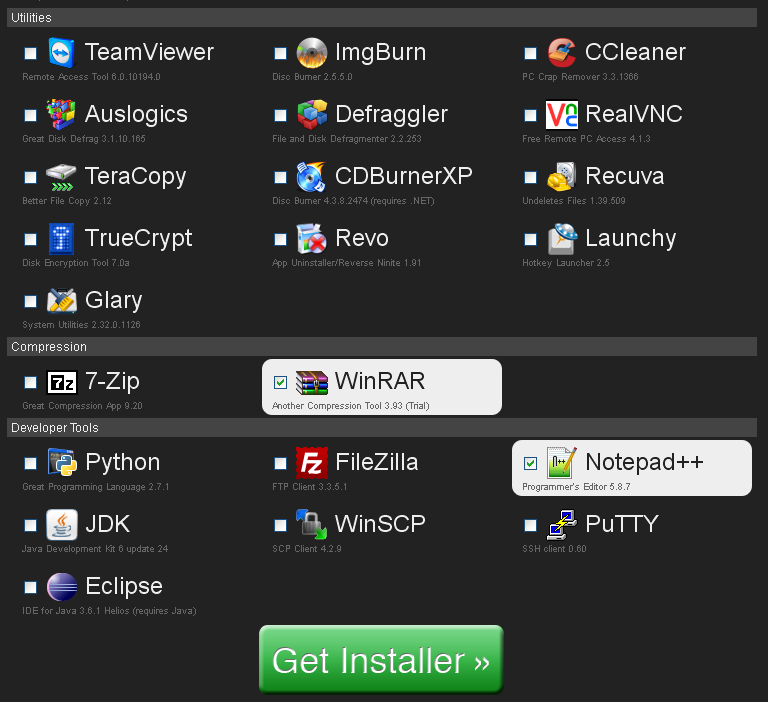Click the TrueCrypt blue key icon
The height and width of the screenshot is (702, 768).
tap(61, 239)
